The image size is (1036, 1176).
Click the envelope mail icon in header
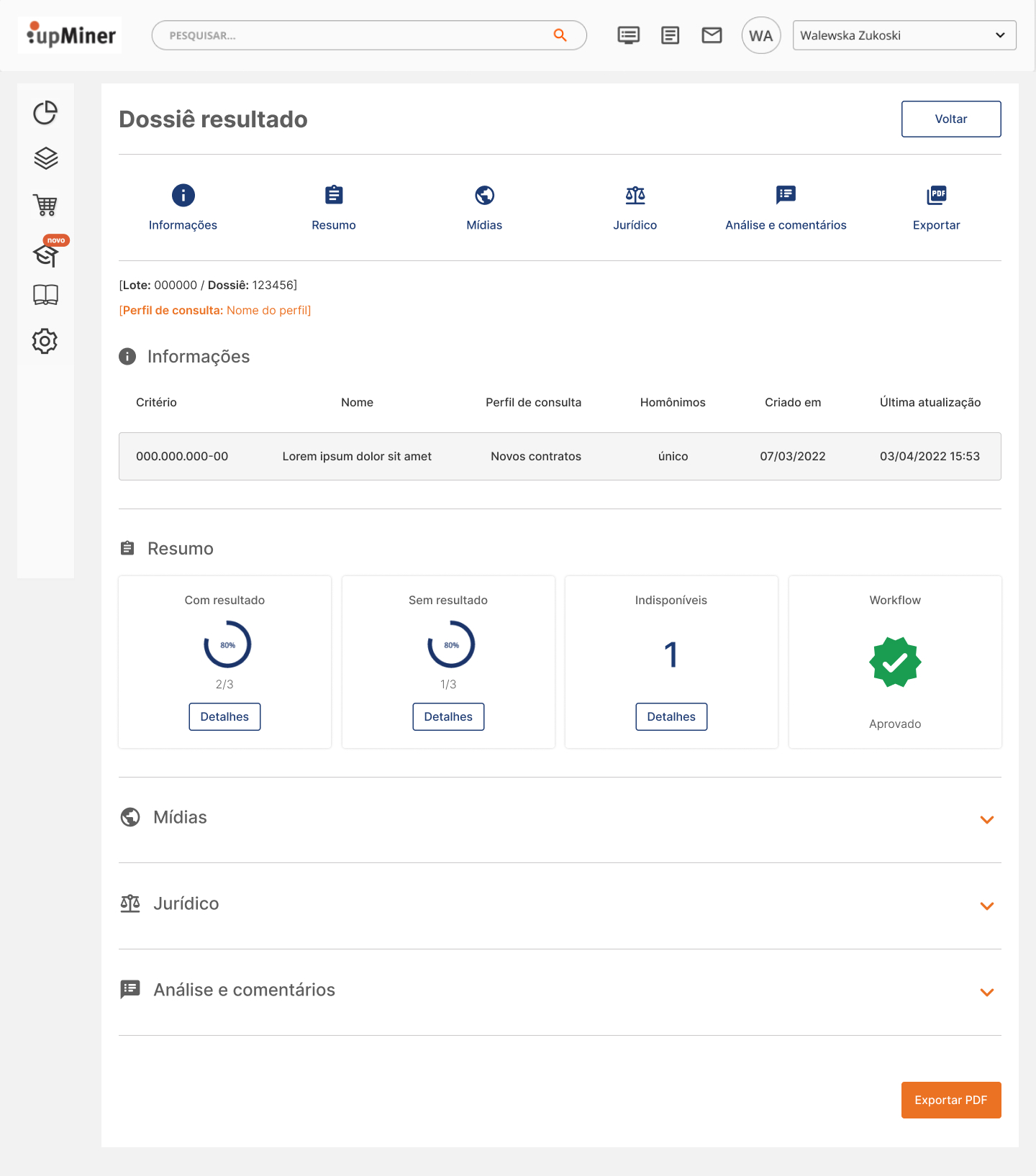coord(712,35)
